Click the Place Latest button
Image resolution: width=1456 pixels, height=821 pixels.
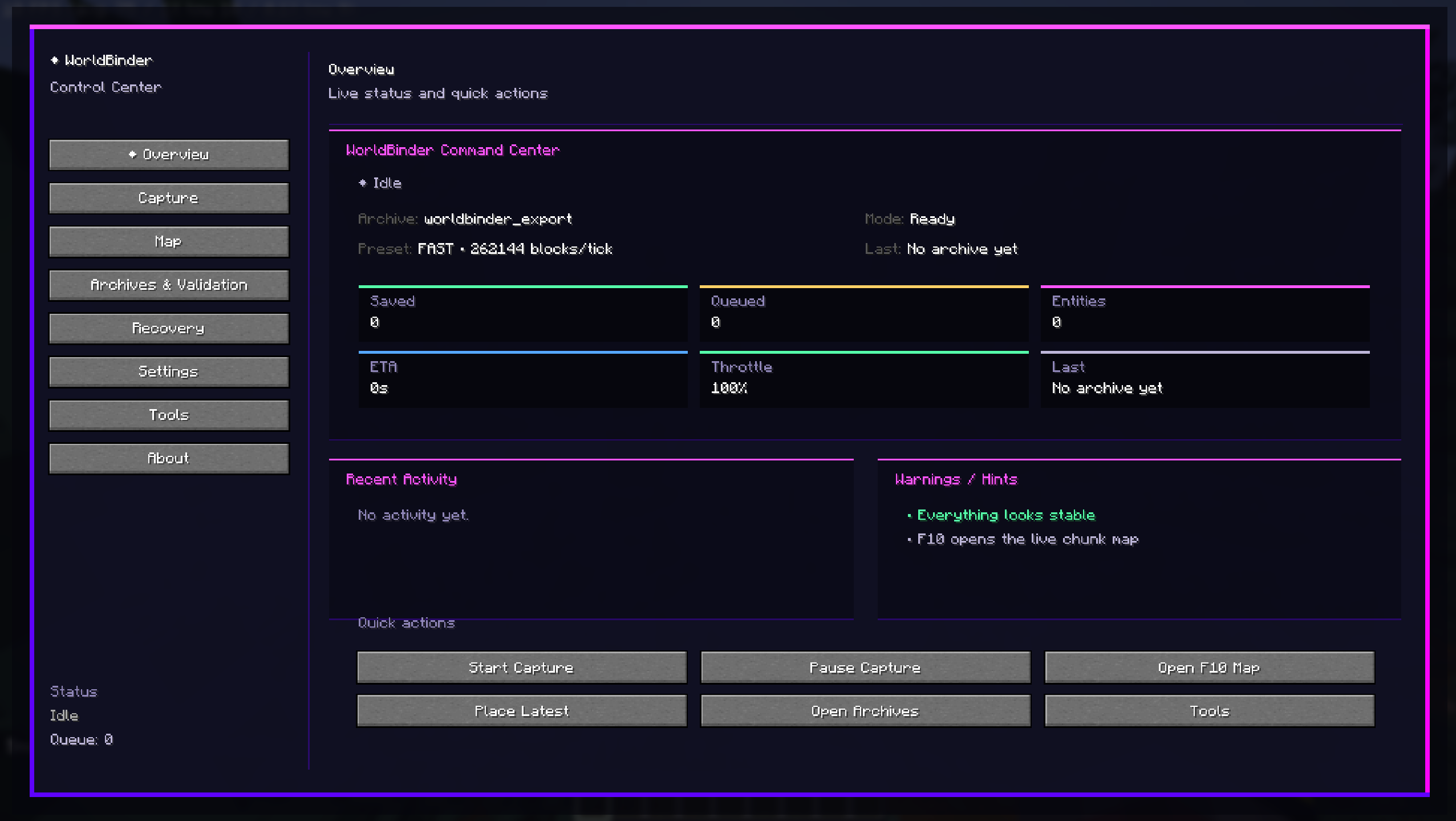pyautogui.click(x=522, y=710)
